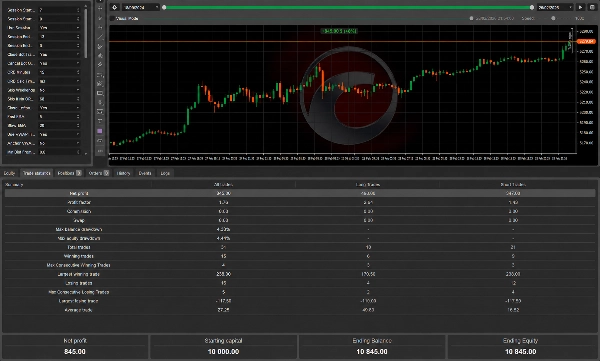
Task: Click the All trades value in Average trade row
Action: click(223, 310)
